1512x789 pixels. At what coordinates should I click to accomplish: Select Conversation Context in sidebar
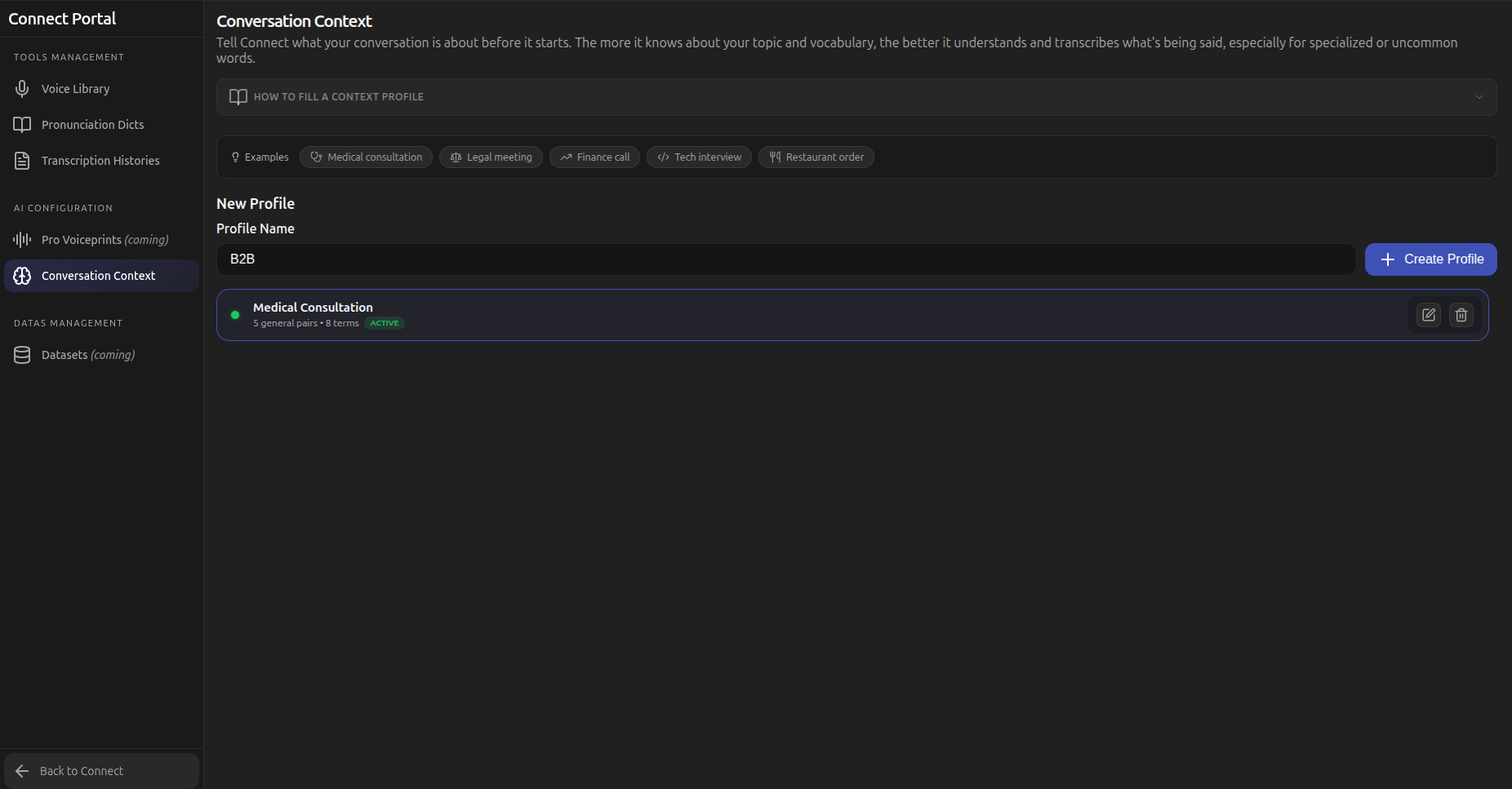(101, 276)
